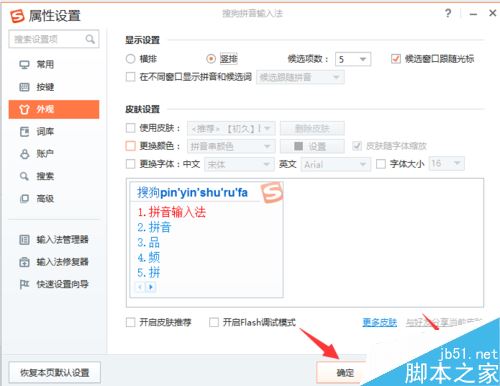Enable 在不同窗口显示拼音和候选词 checkbox

[131, 77]
